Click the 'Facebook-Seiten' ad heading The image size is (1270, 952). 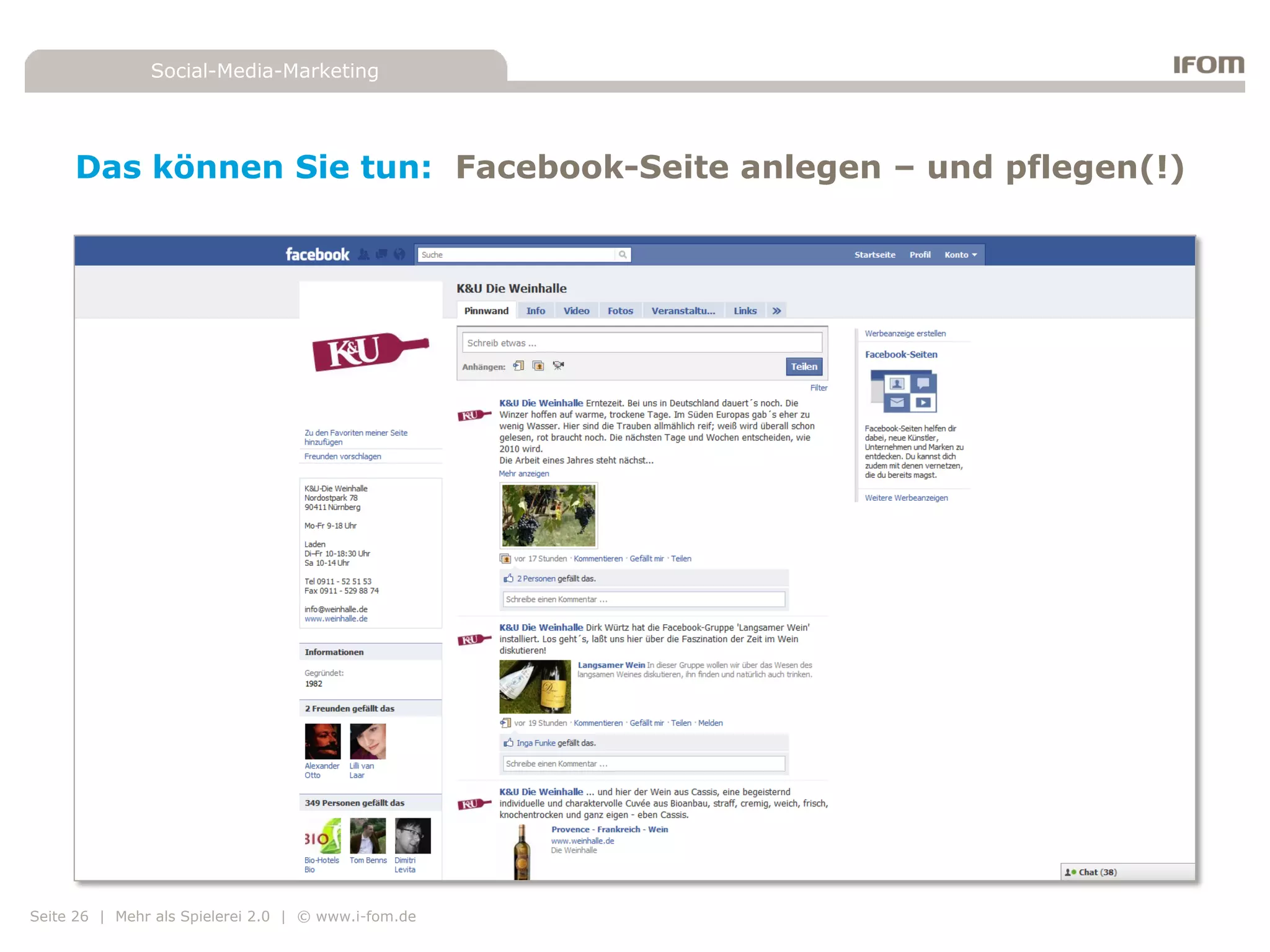coord(901,355)
